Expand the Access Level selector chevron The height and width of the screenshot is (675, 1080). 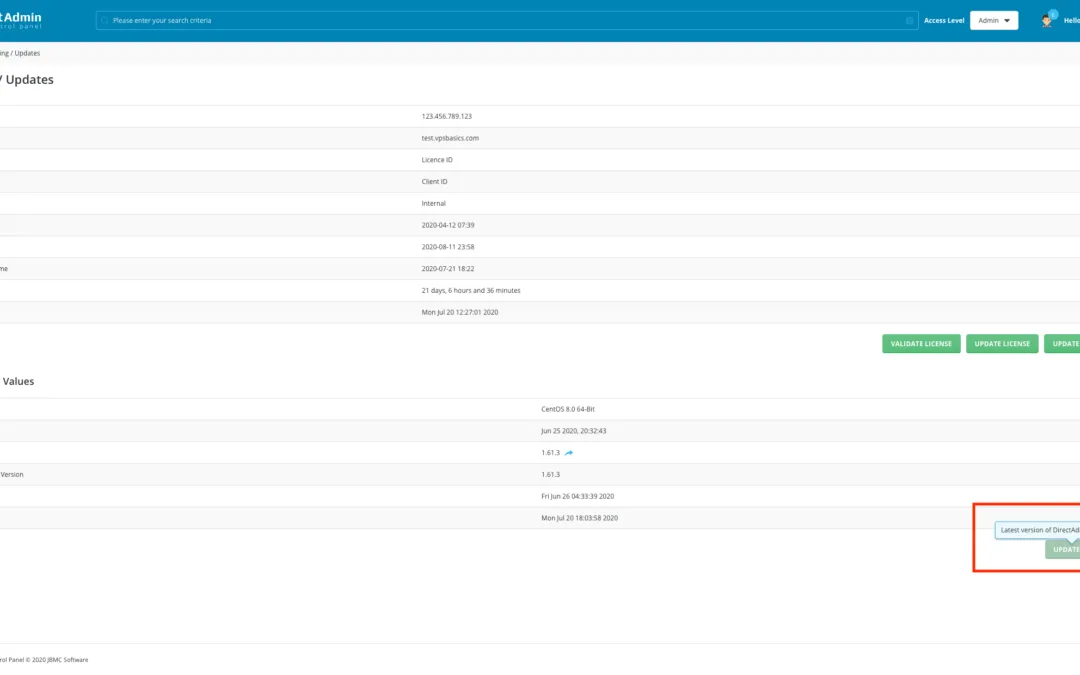[x=1009, y=19]
